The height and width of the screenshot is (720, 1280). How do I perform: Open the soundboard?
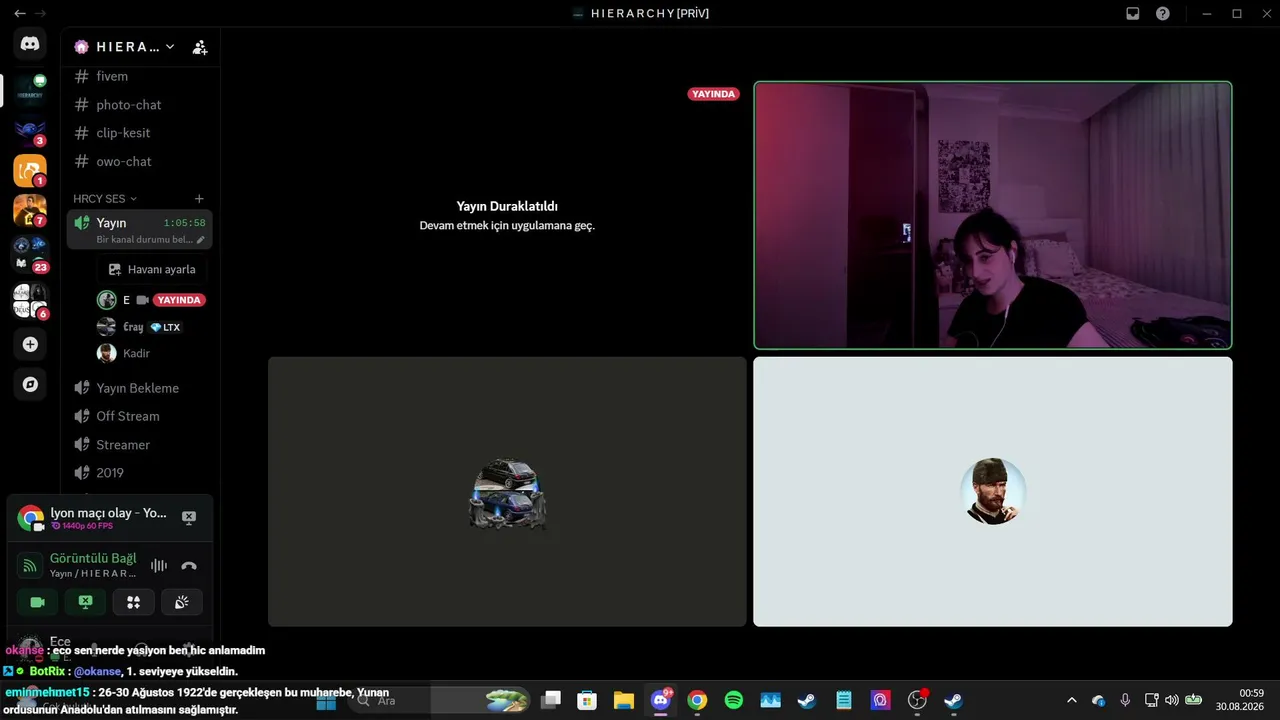pos(181,602)
